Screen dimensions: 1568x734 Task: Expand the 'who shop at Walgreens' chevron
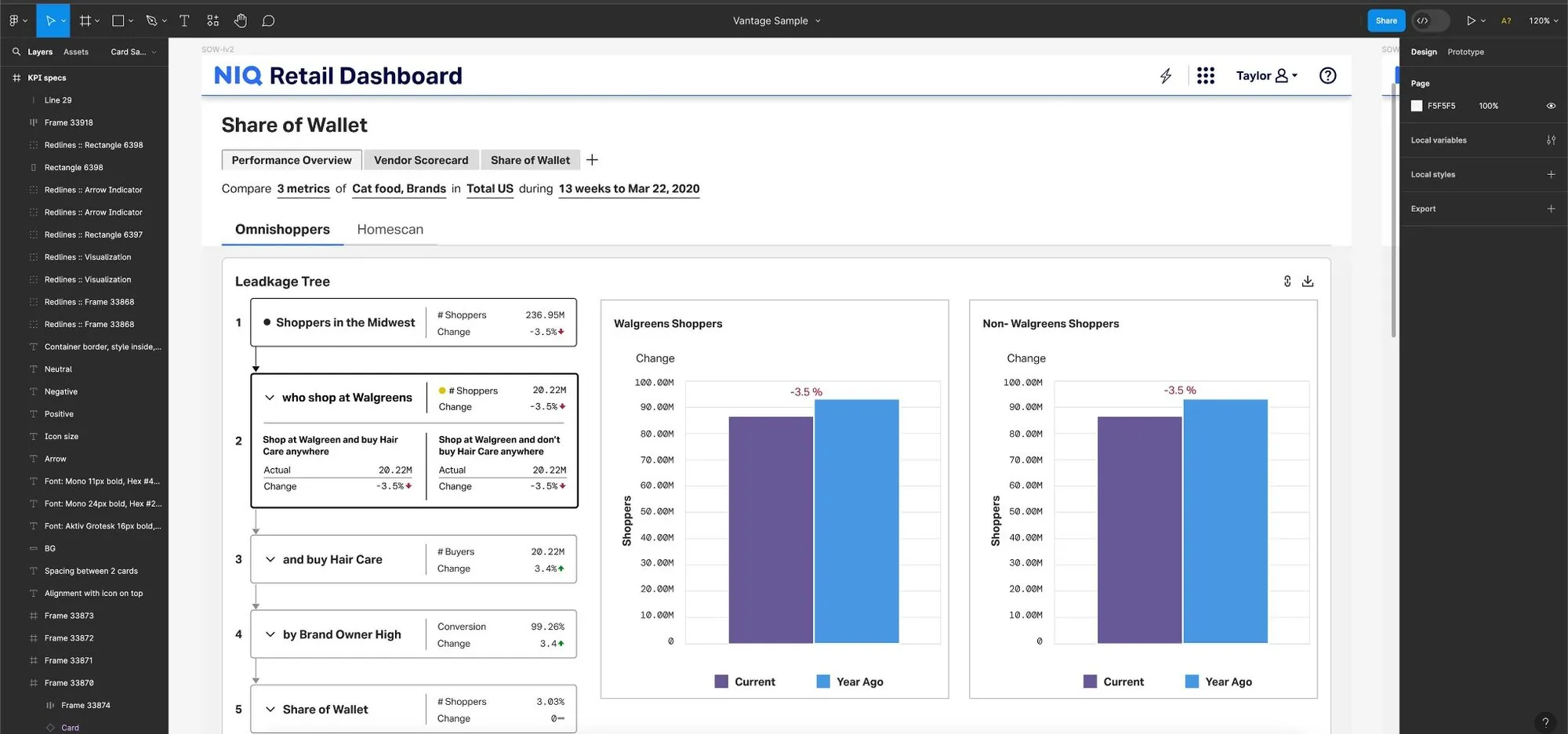(270, 398)
